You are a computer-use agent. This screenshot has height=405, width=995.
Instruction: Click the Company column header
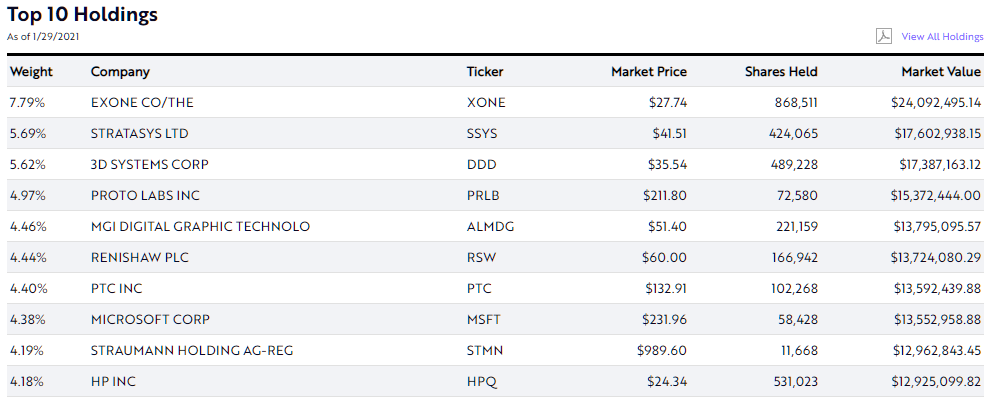120,71
